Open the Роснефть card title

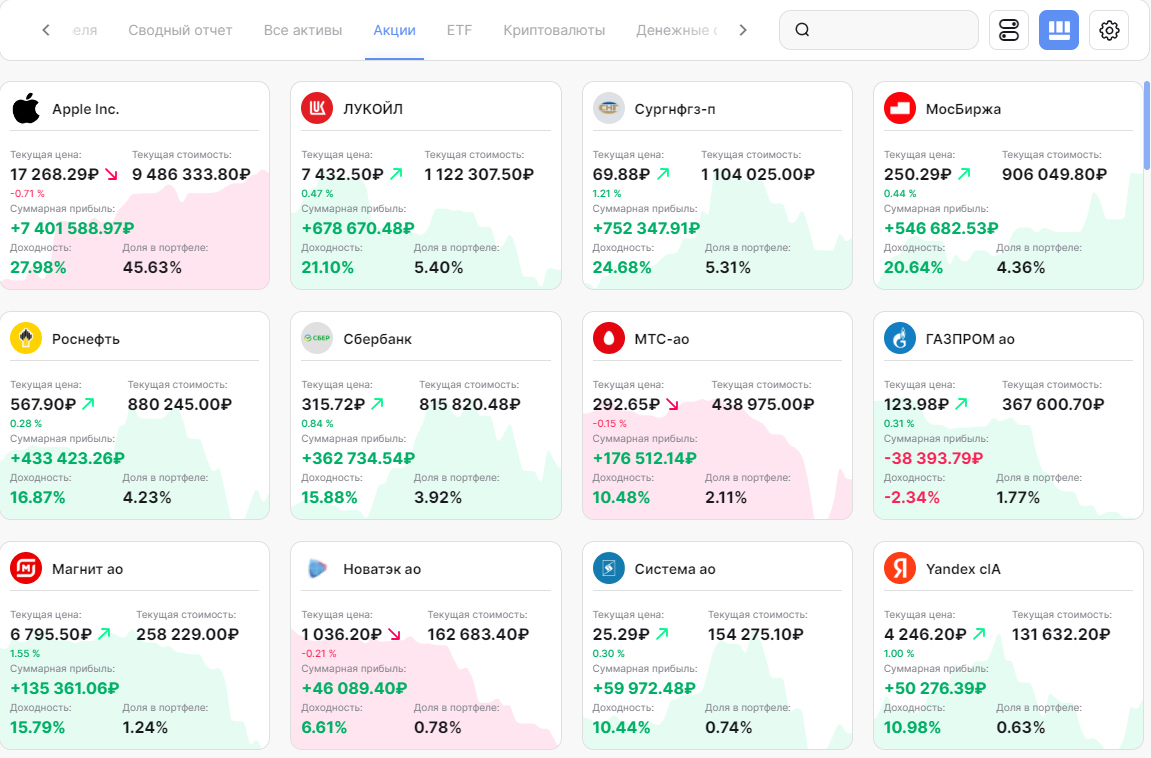(x=86, y=339)
